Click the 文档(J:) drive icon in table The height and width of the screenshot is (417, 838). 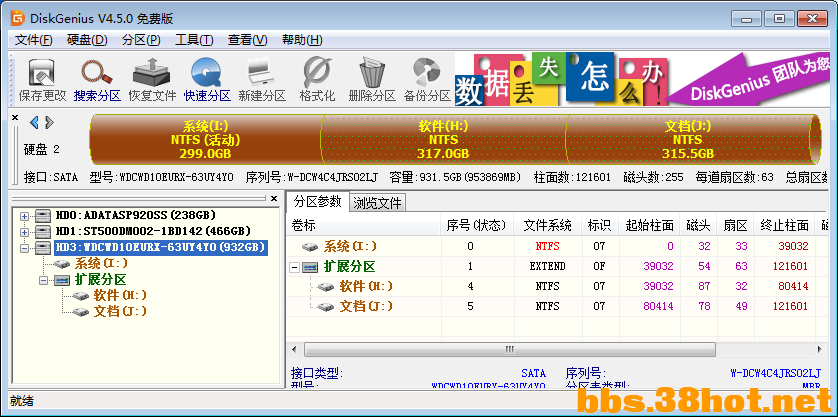(x=325, y=307)
